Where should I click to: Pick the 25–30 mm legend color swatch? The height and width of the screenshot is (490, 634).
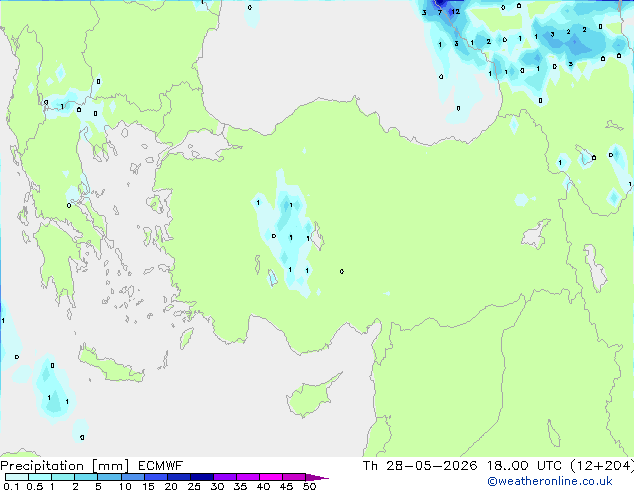(x=201, y=477)
